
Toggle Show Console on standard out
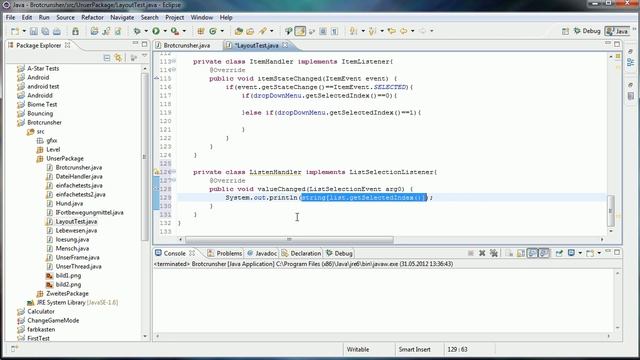pos(533,253)
